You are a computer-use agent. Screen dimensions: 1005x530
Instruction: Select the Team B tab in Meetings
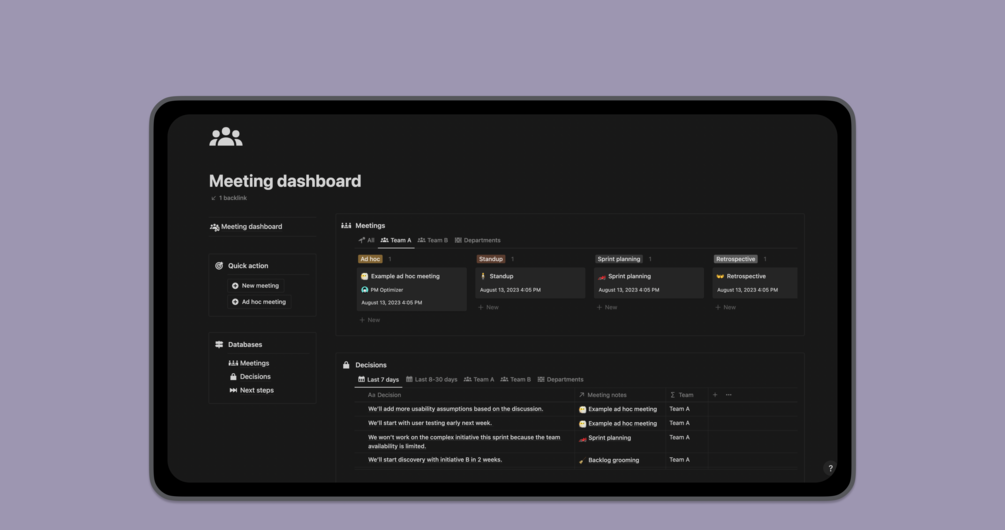click(433, 240)
